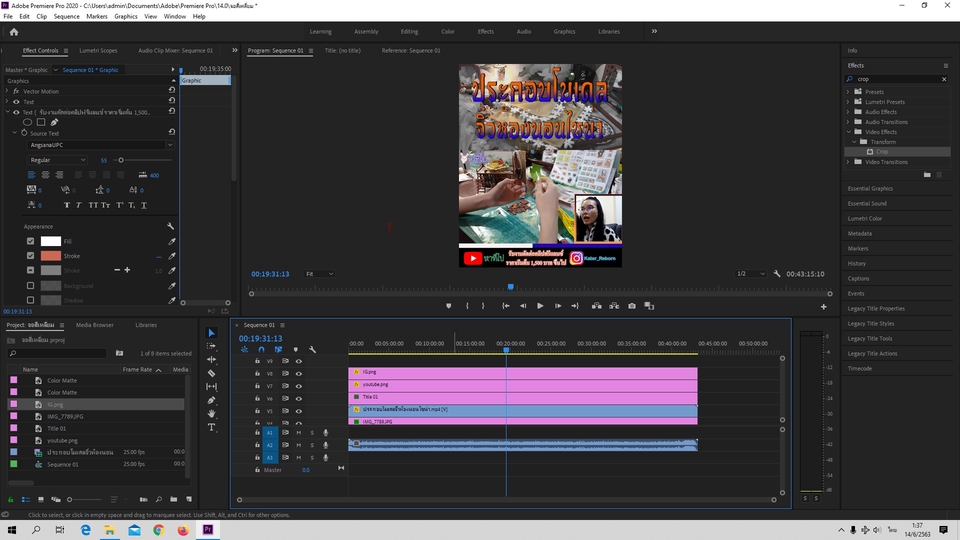
Task: Open the zoom level Fit dropdown
Action: [319, 274]
